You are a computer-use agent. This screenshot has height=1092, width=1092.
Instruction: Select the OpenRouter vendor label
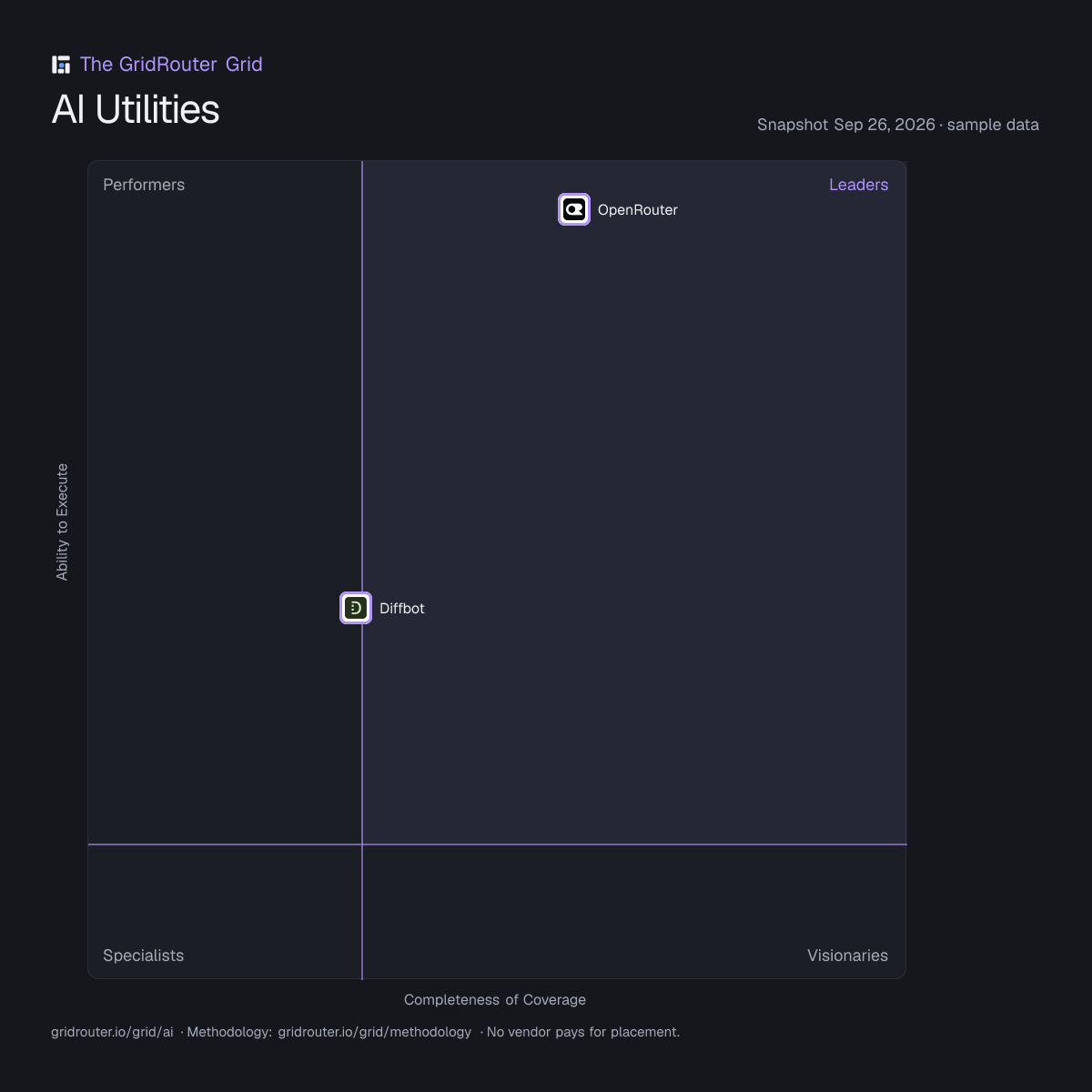(638, 210)
